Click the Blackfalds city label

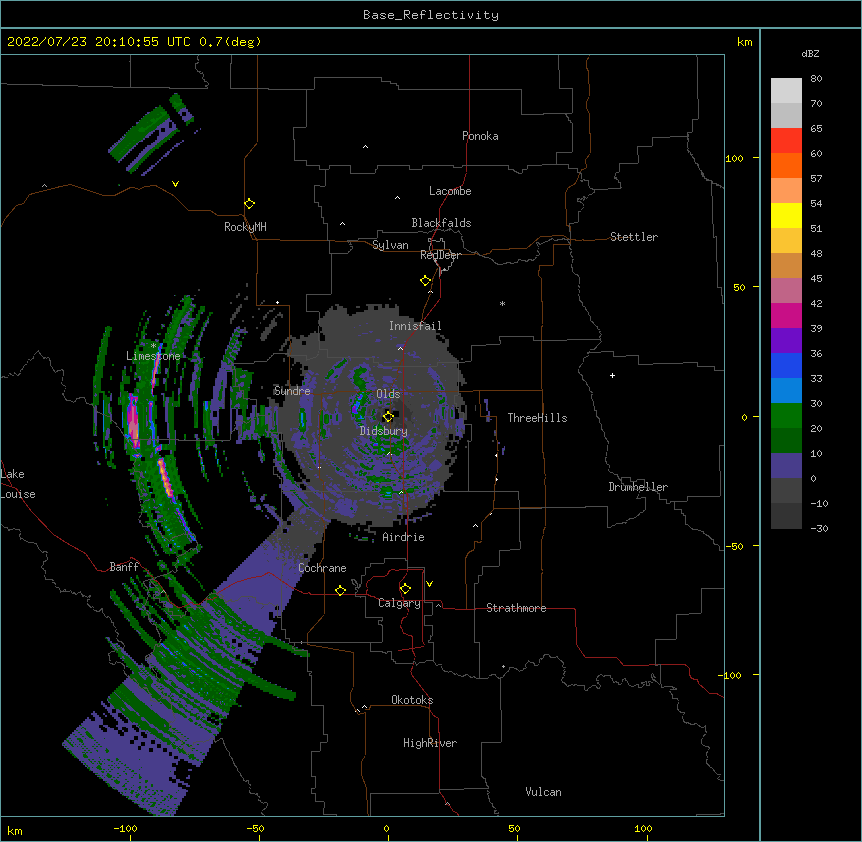pyautogui.click(x=441, y=223)
